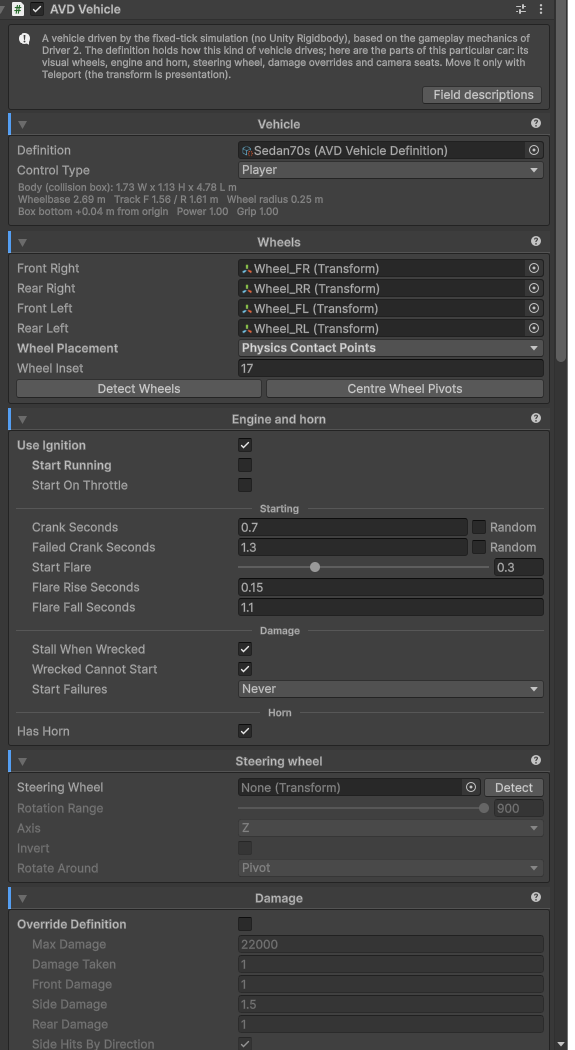Toggle the AVD Vehicle component enabled checkbox
This screenshot has width=575, height=1050.
[x=37, y=9]
